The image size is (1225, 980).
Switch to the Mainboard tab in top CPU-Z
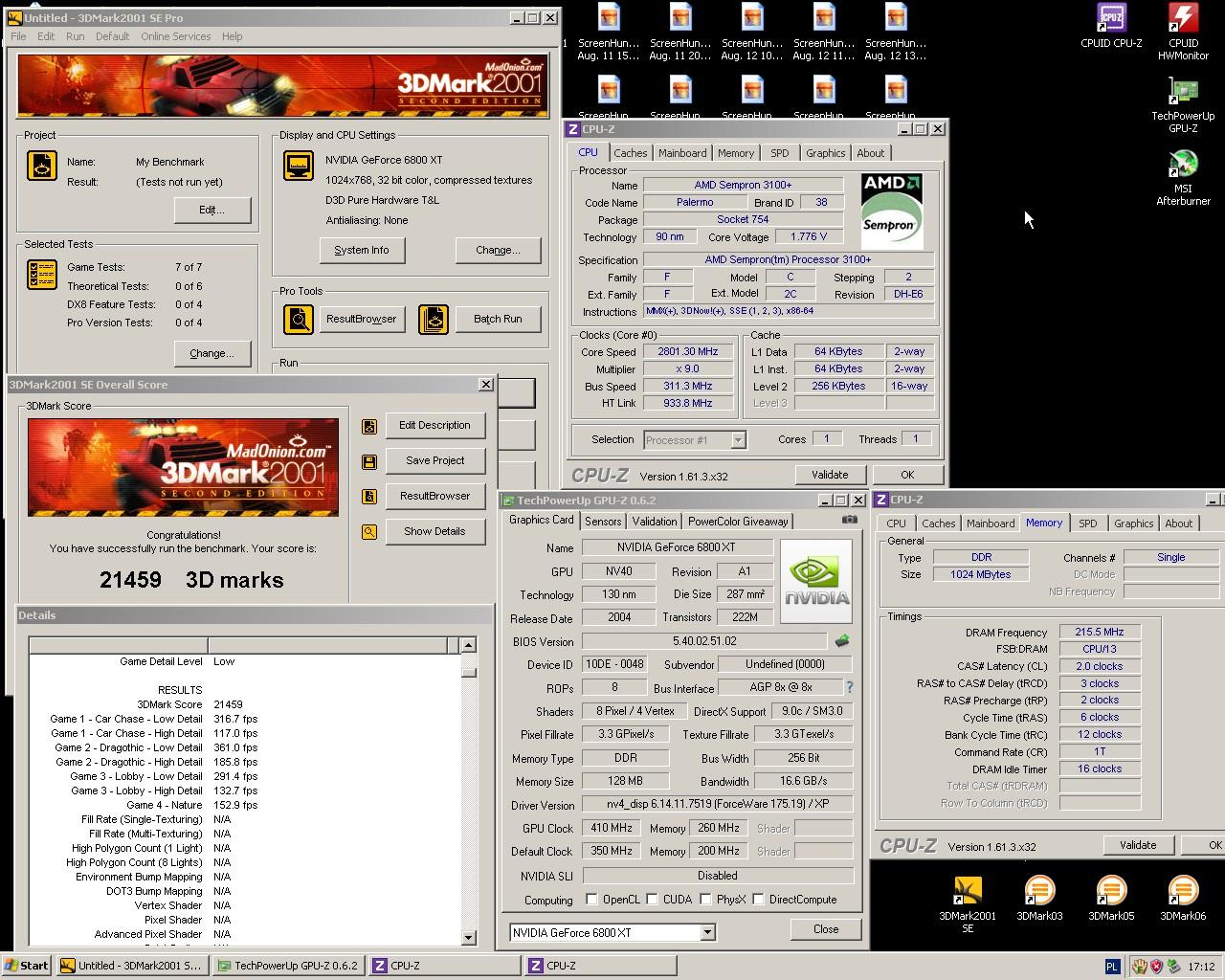coord(682,153)
